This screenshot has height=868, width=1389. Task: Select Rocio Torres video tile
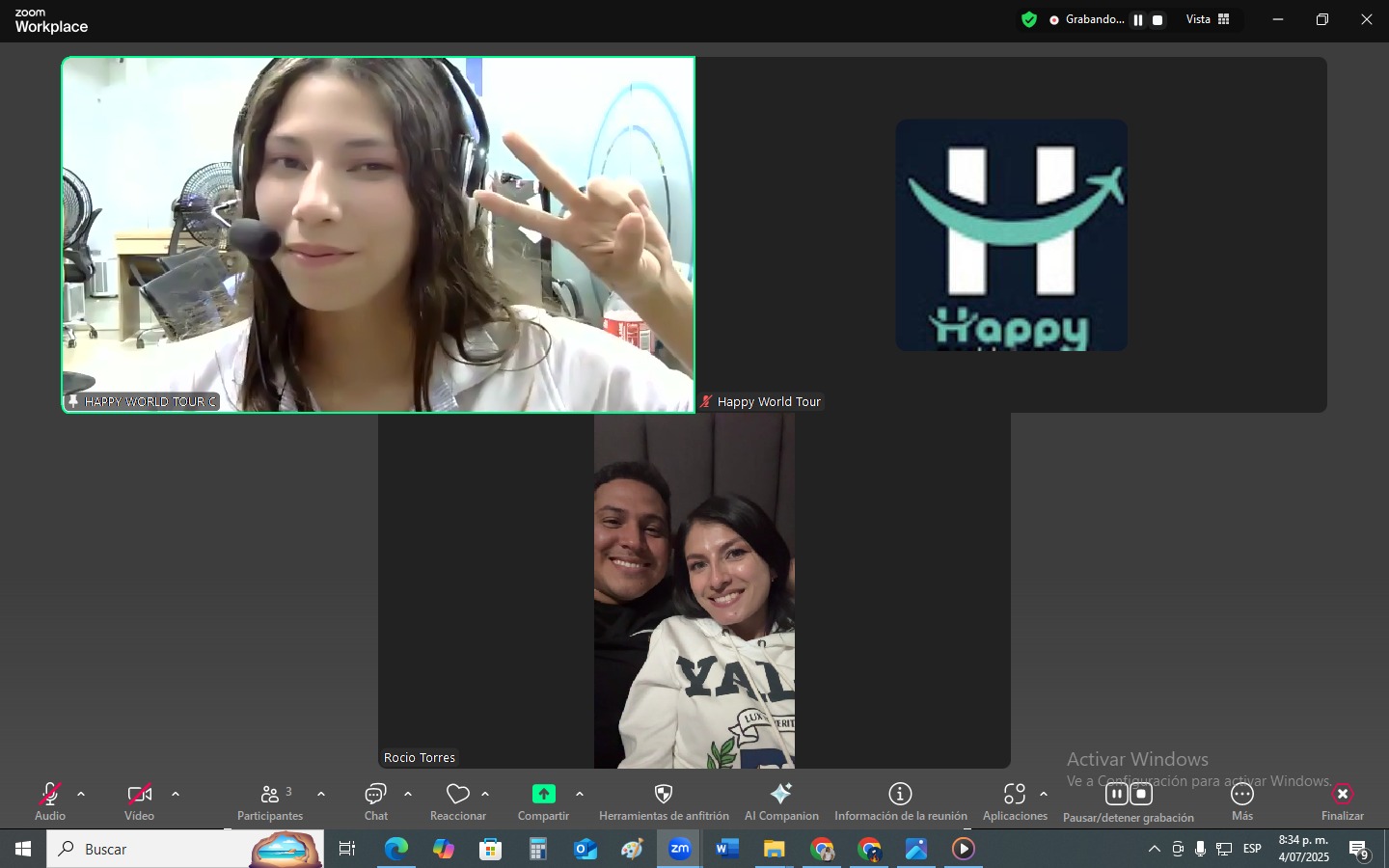tap(694, 590)
